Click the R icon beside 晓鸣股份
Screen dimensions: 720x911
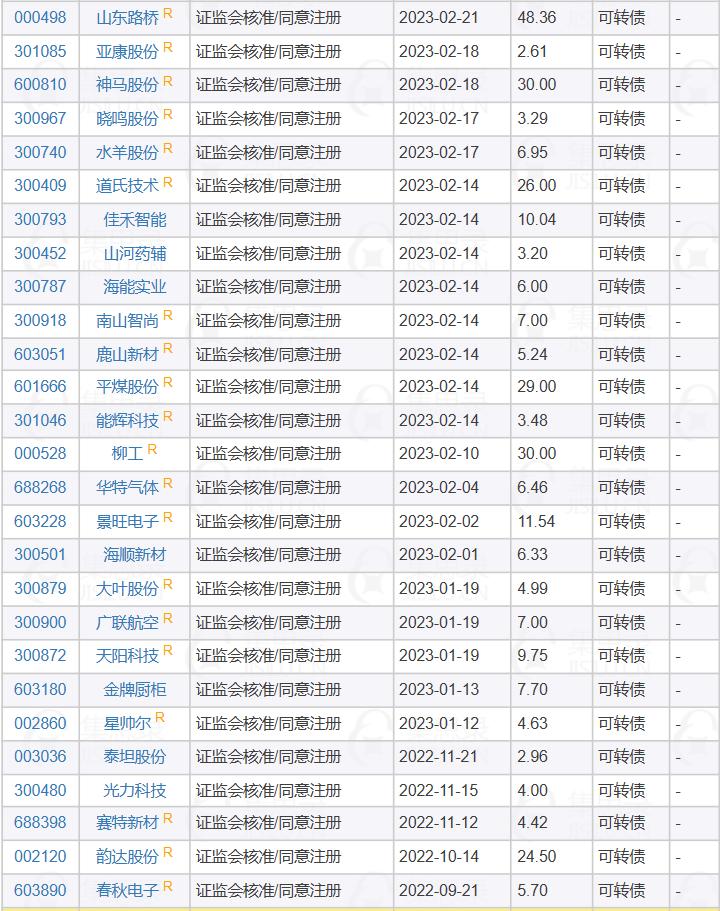[168, 114]
